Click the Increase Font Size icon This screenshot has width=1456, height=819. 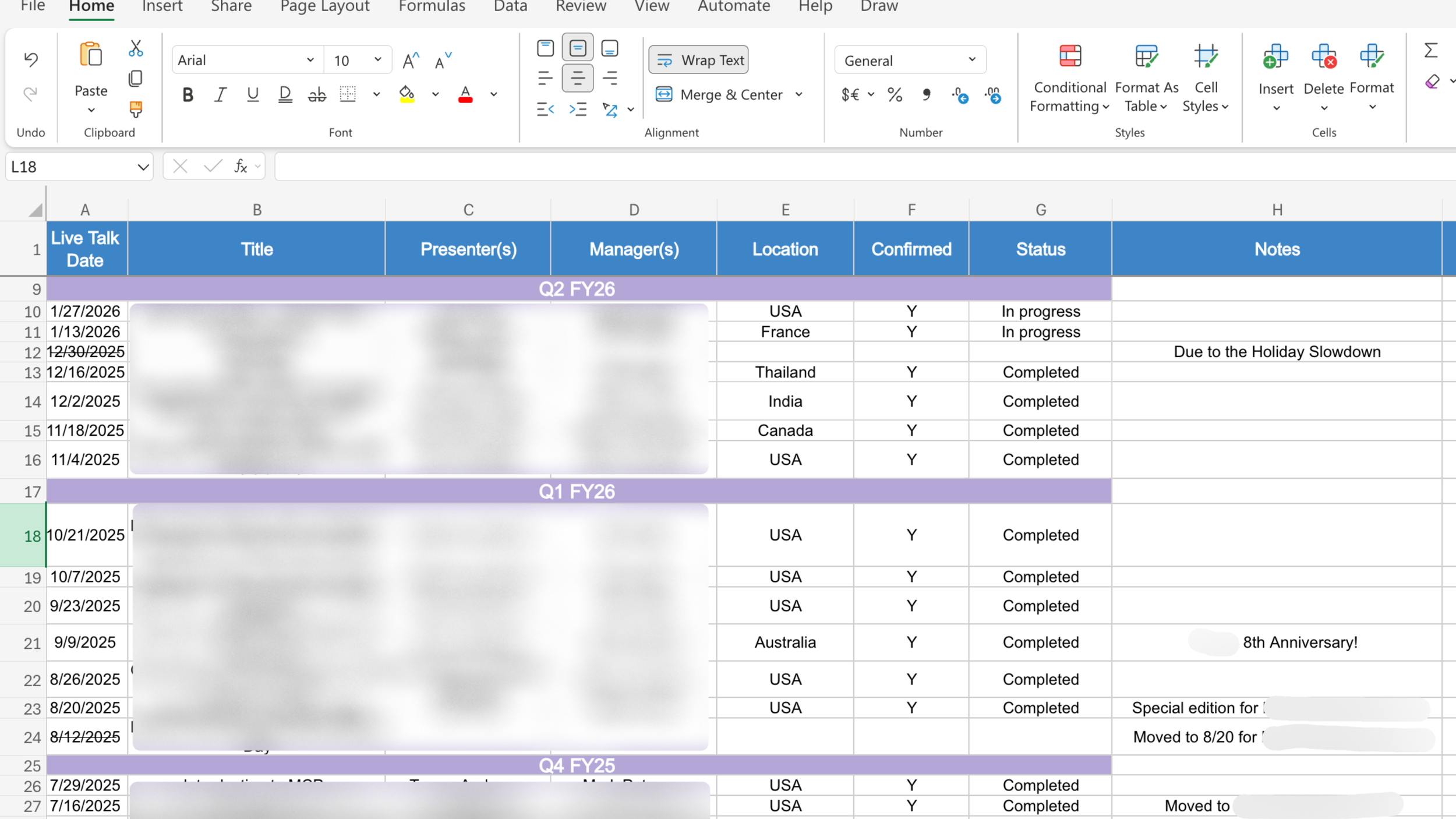click(x=411, y=60)
